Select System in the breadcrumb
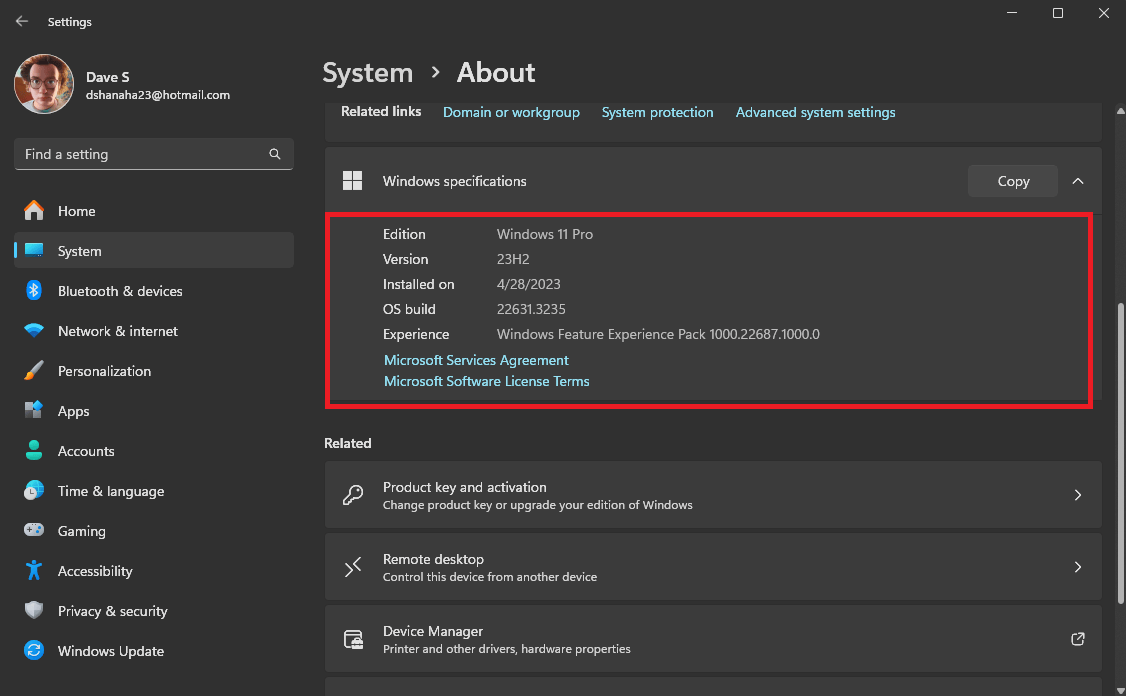Image resolution: width=1126 pixels, height=696 pixels. click(367, 72)
